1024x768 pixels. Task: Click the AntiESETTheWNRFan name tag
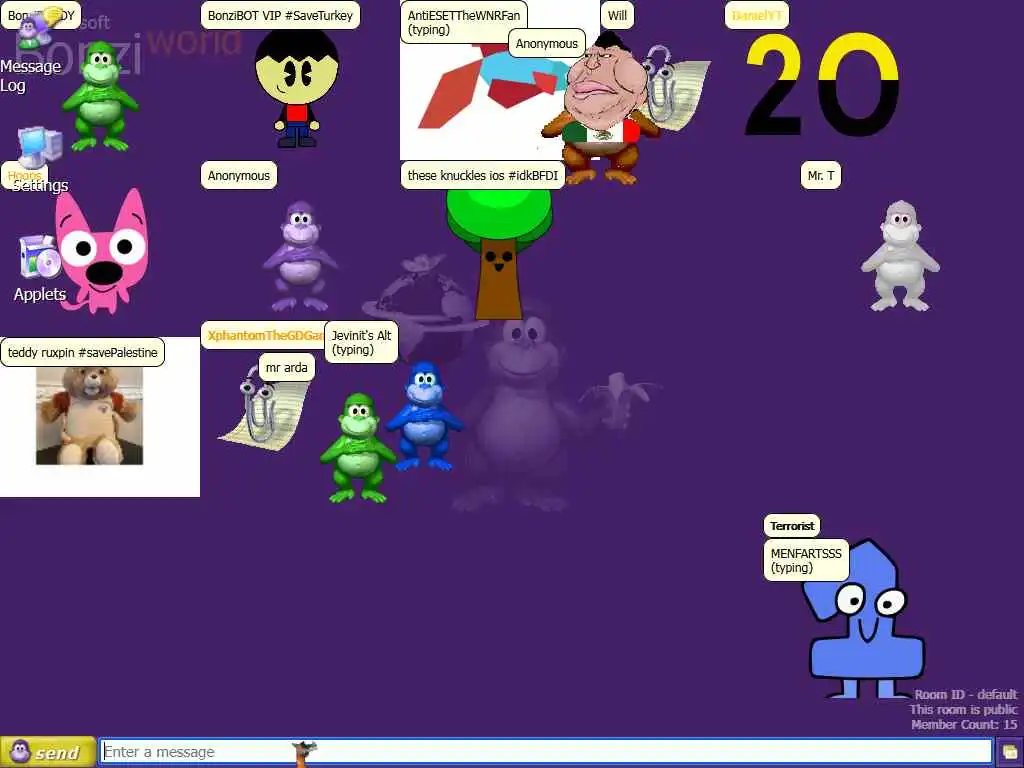(464, 22)
